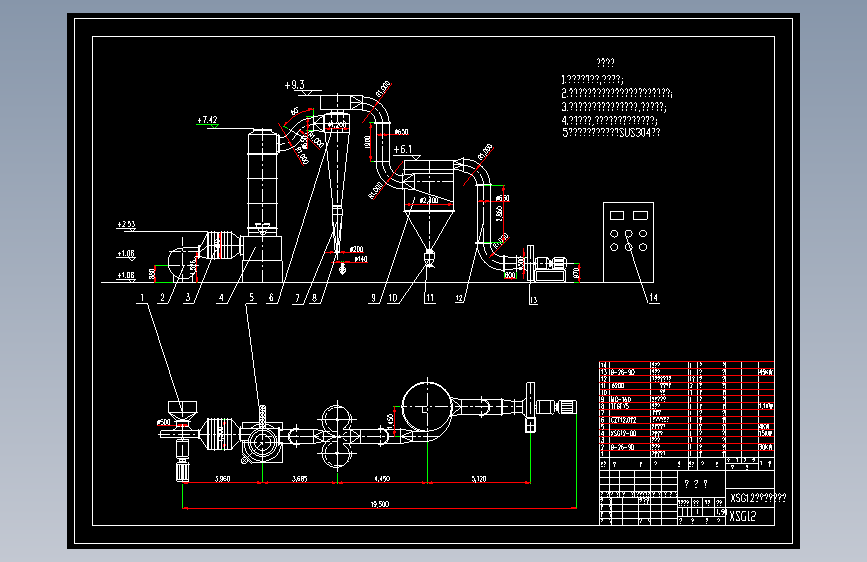This screenshot has width=867, height=562.
Task: Select the ø200 diameter dimension
Action: tap(357, 249)
